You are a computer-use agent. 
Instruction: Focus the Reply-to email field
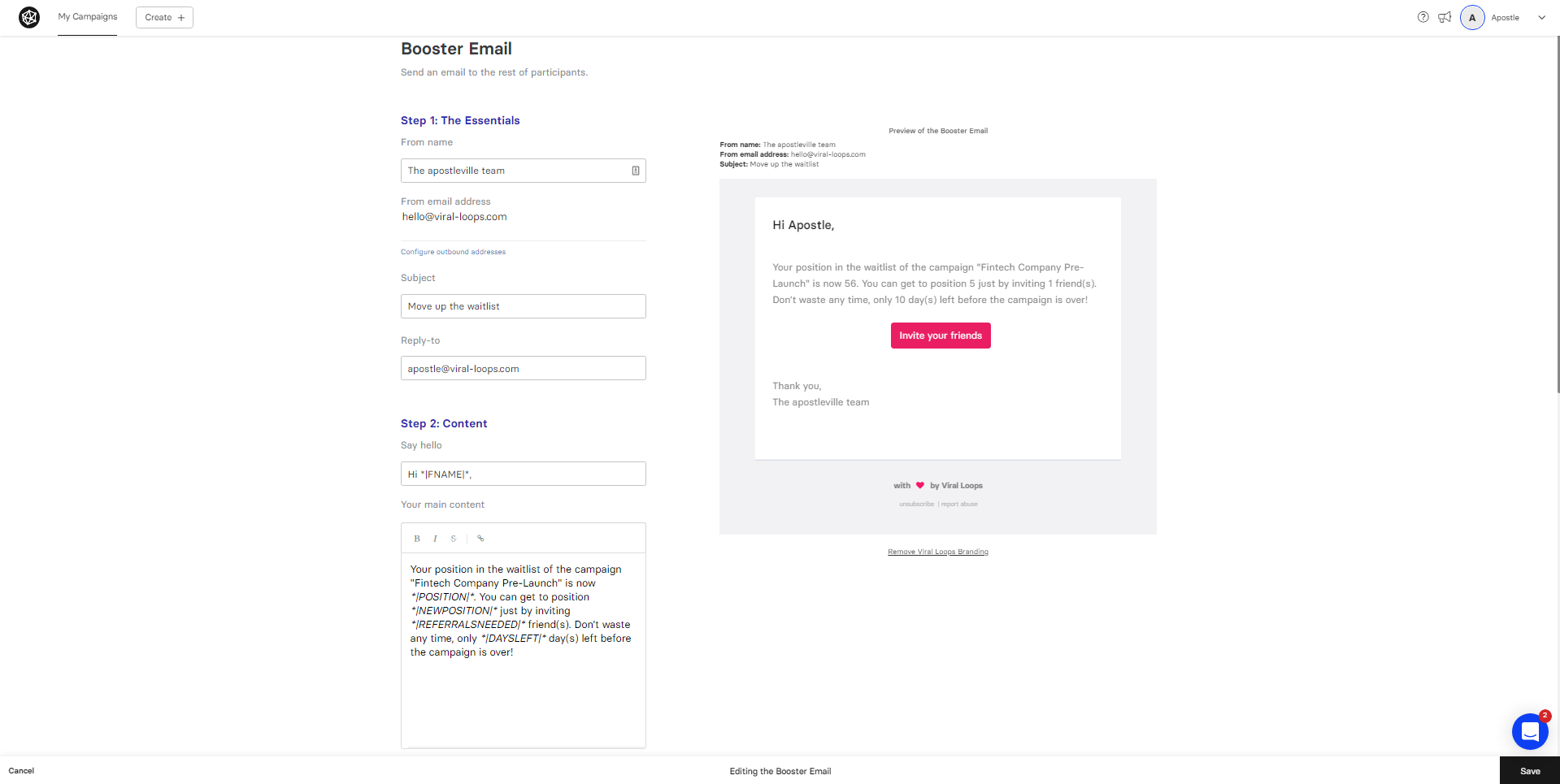pyautogui.click(x=524, y=368)
